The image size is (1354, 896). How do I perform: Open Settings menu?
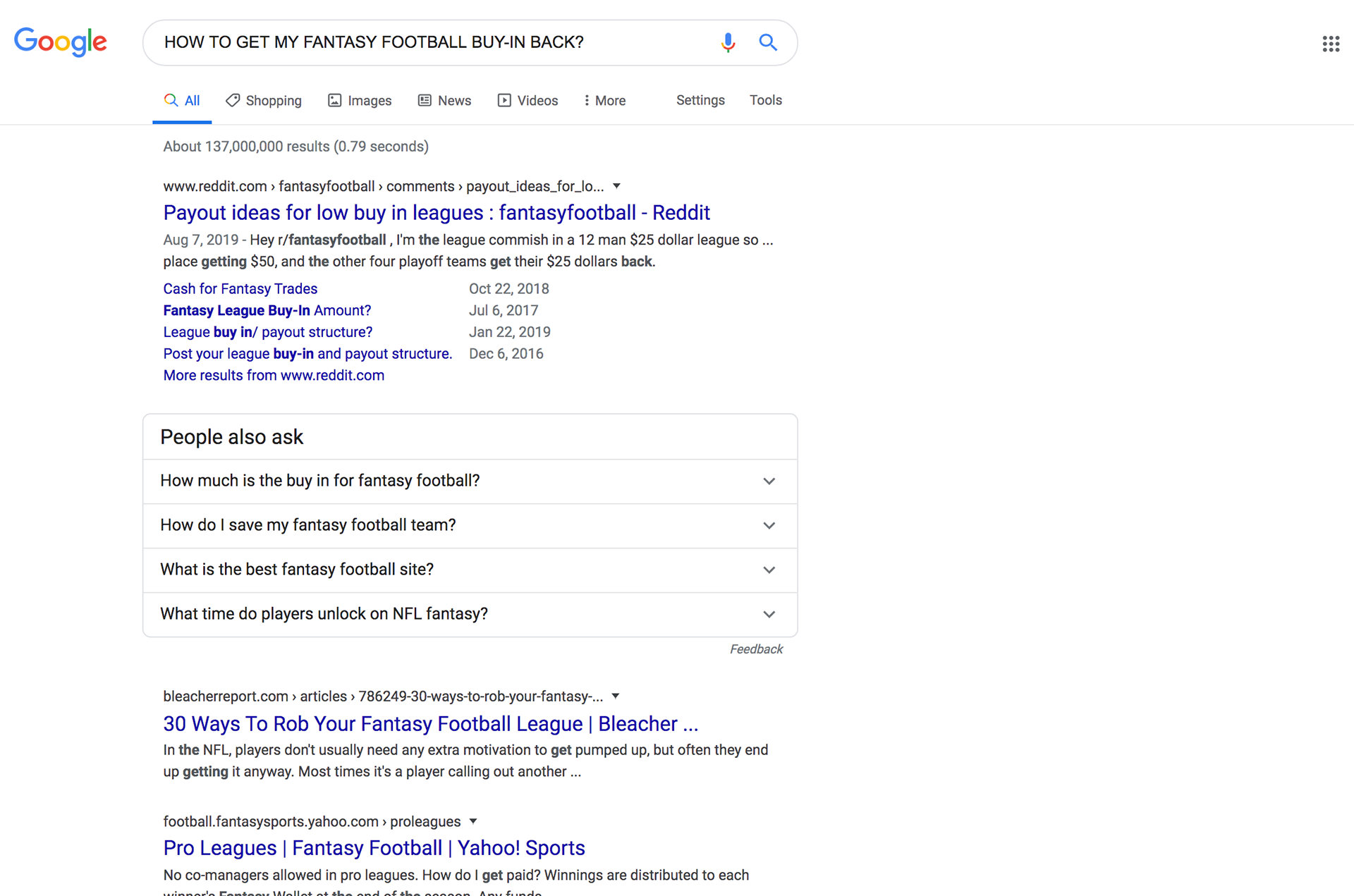[x=700, y=100]
